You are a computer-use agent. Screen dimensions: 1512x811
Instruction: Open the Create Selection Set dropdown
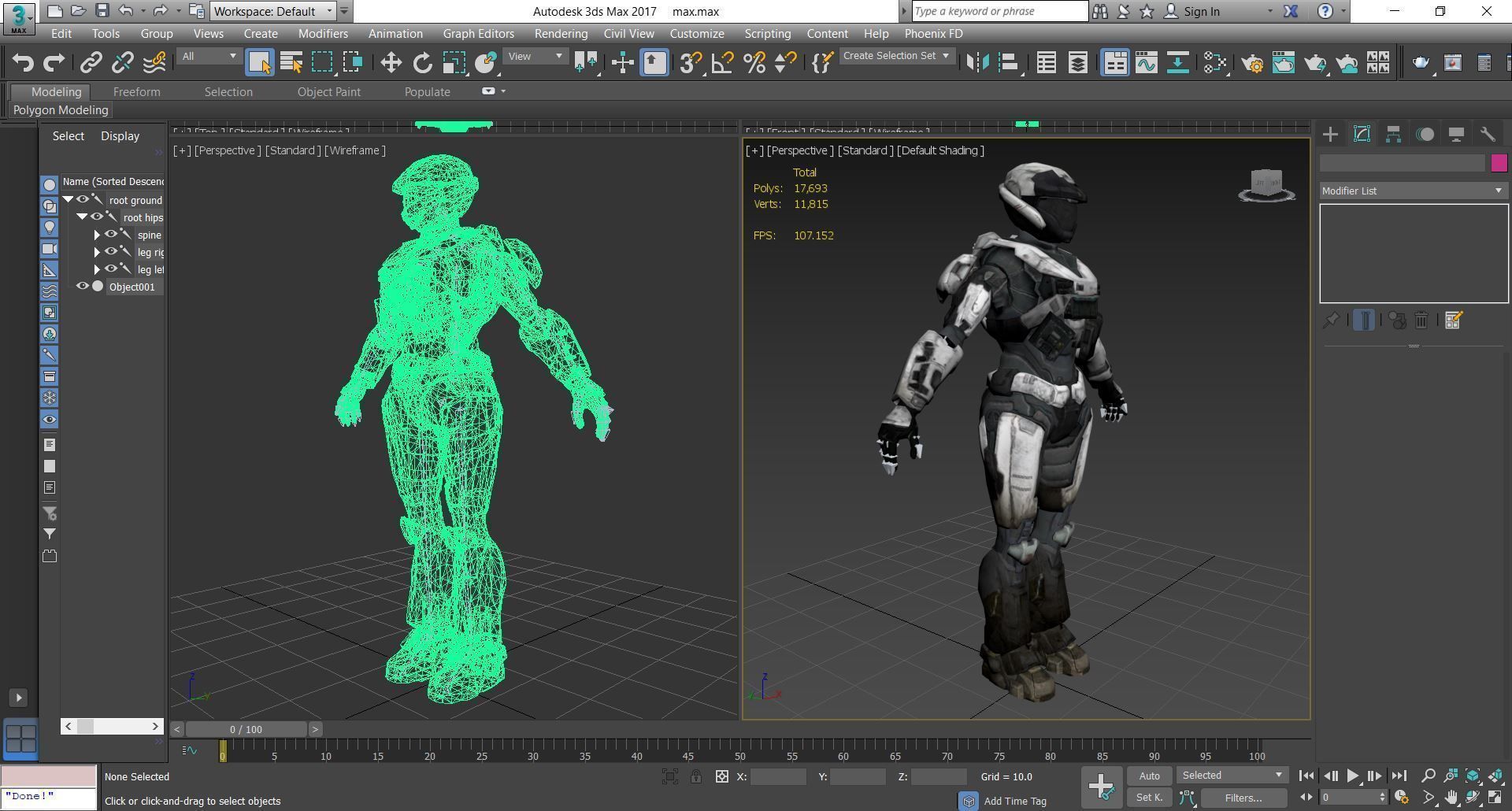coord(896,57)
